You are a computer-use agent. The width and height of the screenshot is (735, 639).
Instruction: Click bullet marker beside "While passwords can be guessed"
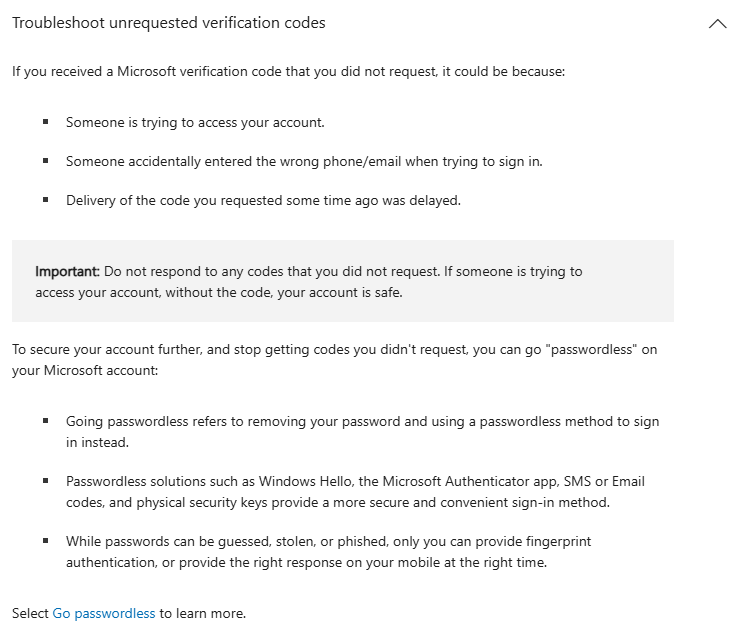pyautogui.click(x=45, y=540)
